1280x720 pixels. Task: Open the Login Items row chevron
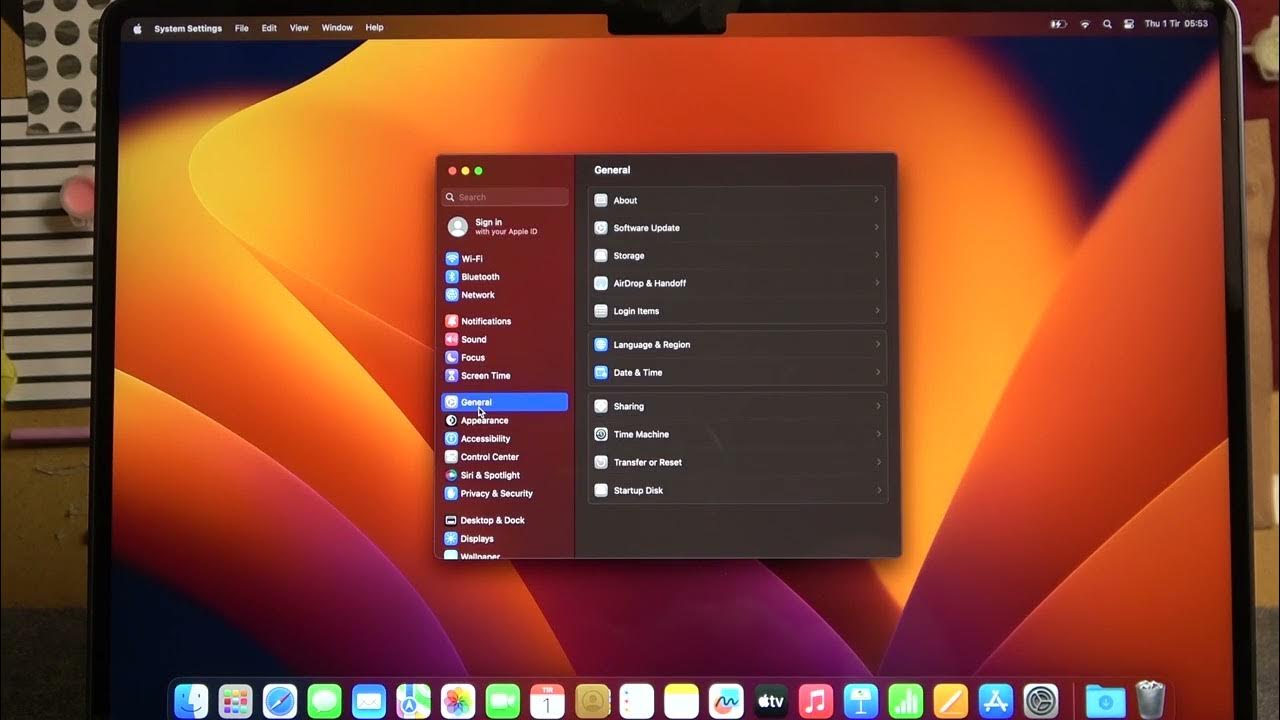click(x=877, y=311)
